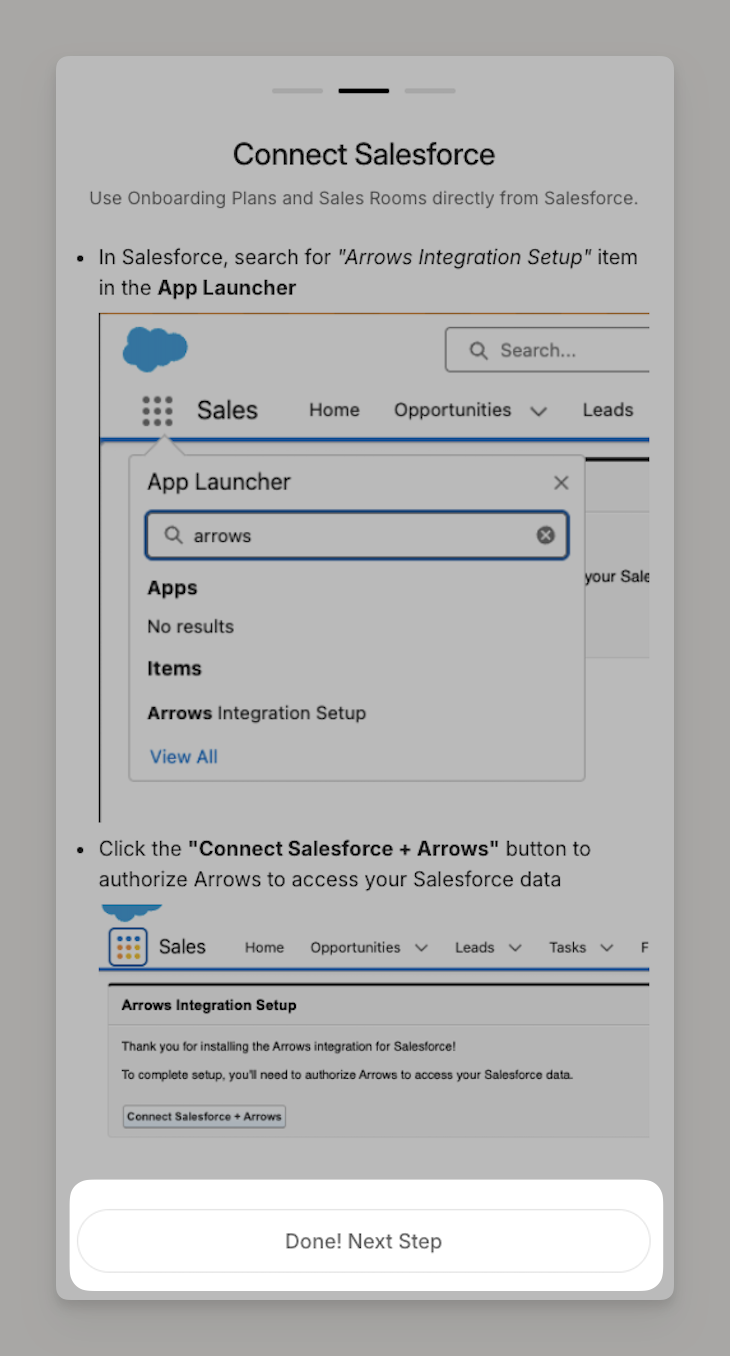The width and height of the screenshot is (730, 1356).
Task: Click the App Launcher nine-dot grid icon
Action: [x=157, y=410]
